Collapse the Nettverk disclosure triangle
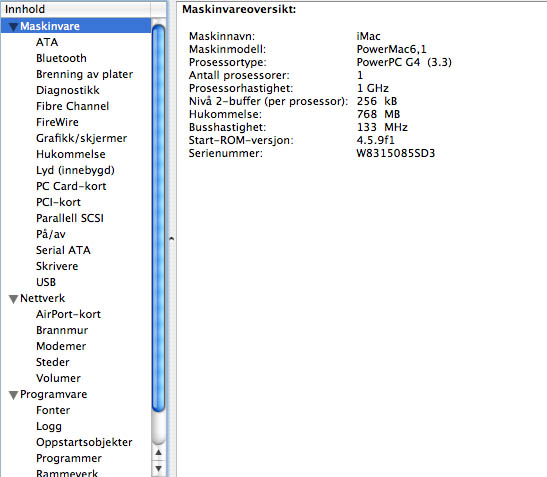547x477 pixels. [x=13, y=299]
